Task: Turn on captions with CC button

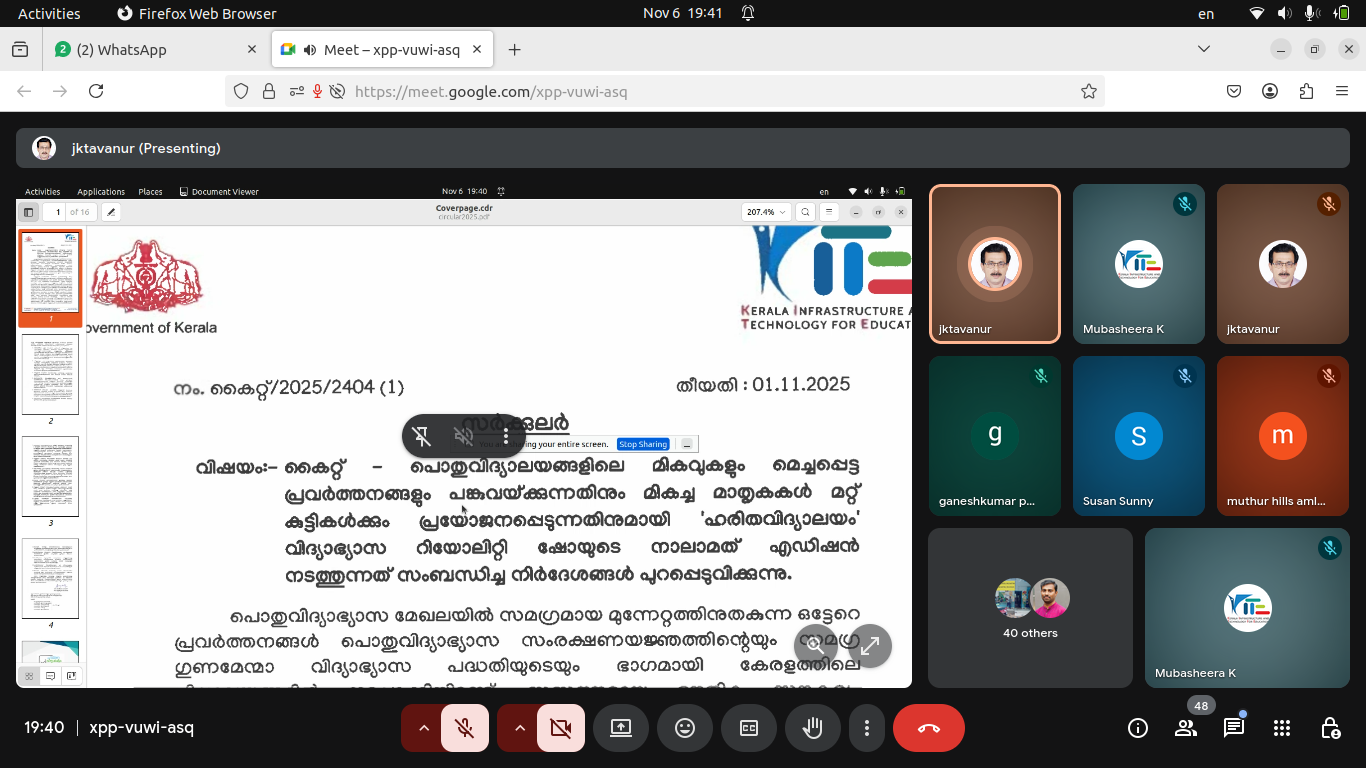Action: tap(749, 728)
